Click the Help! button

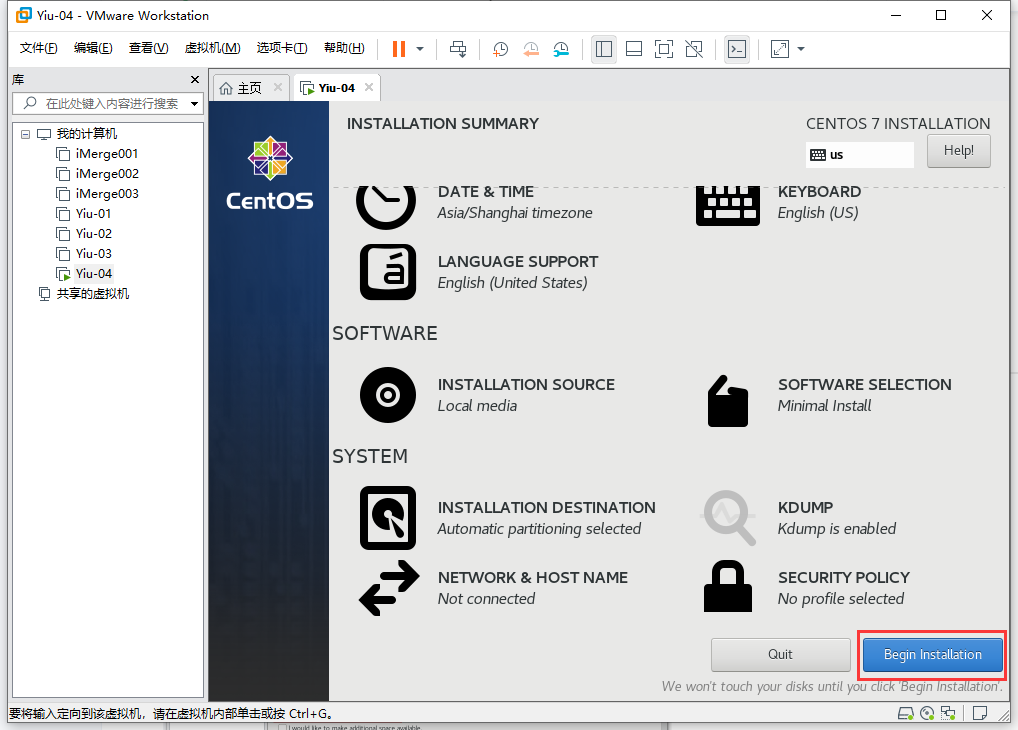(958, 151)
